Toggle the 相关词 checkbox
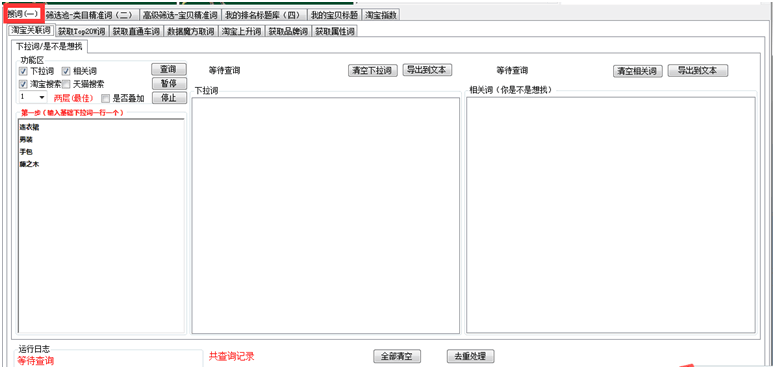The image size is (775, 369). tap(66, 71)
